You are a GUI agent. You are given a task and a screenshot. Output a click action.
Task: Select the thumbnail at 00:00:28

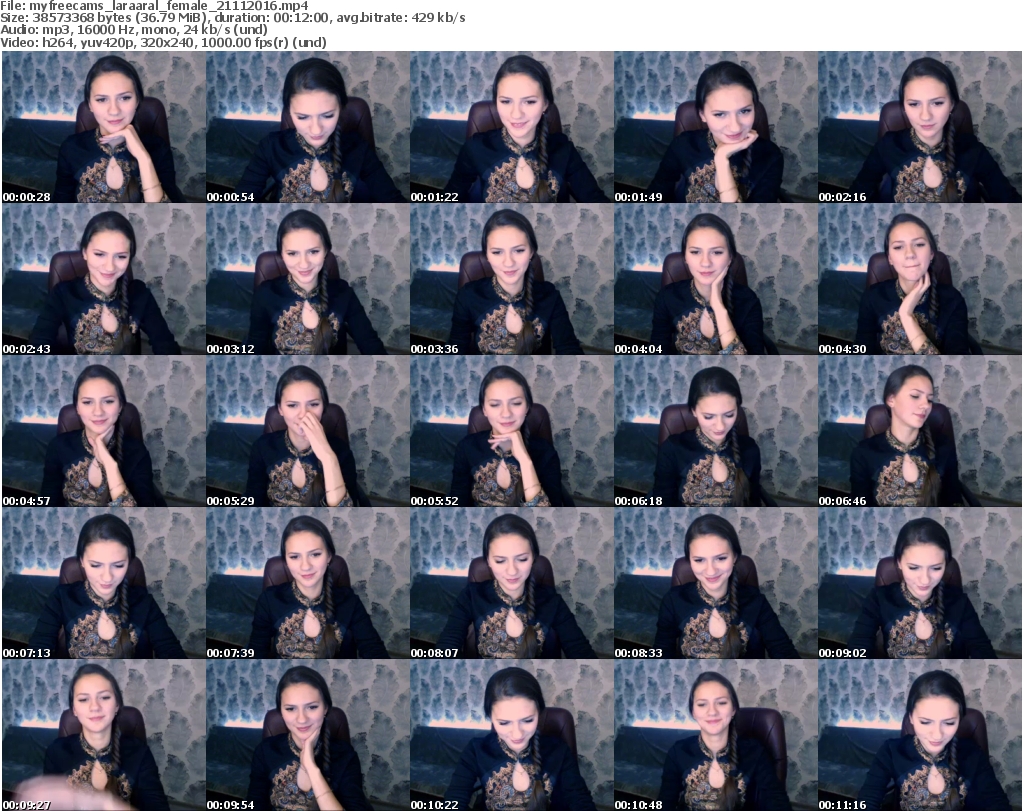coord(104,127)
